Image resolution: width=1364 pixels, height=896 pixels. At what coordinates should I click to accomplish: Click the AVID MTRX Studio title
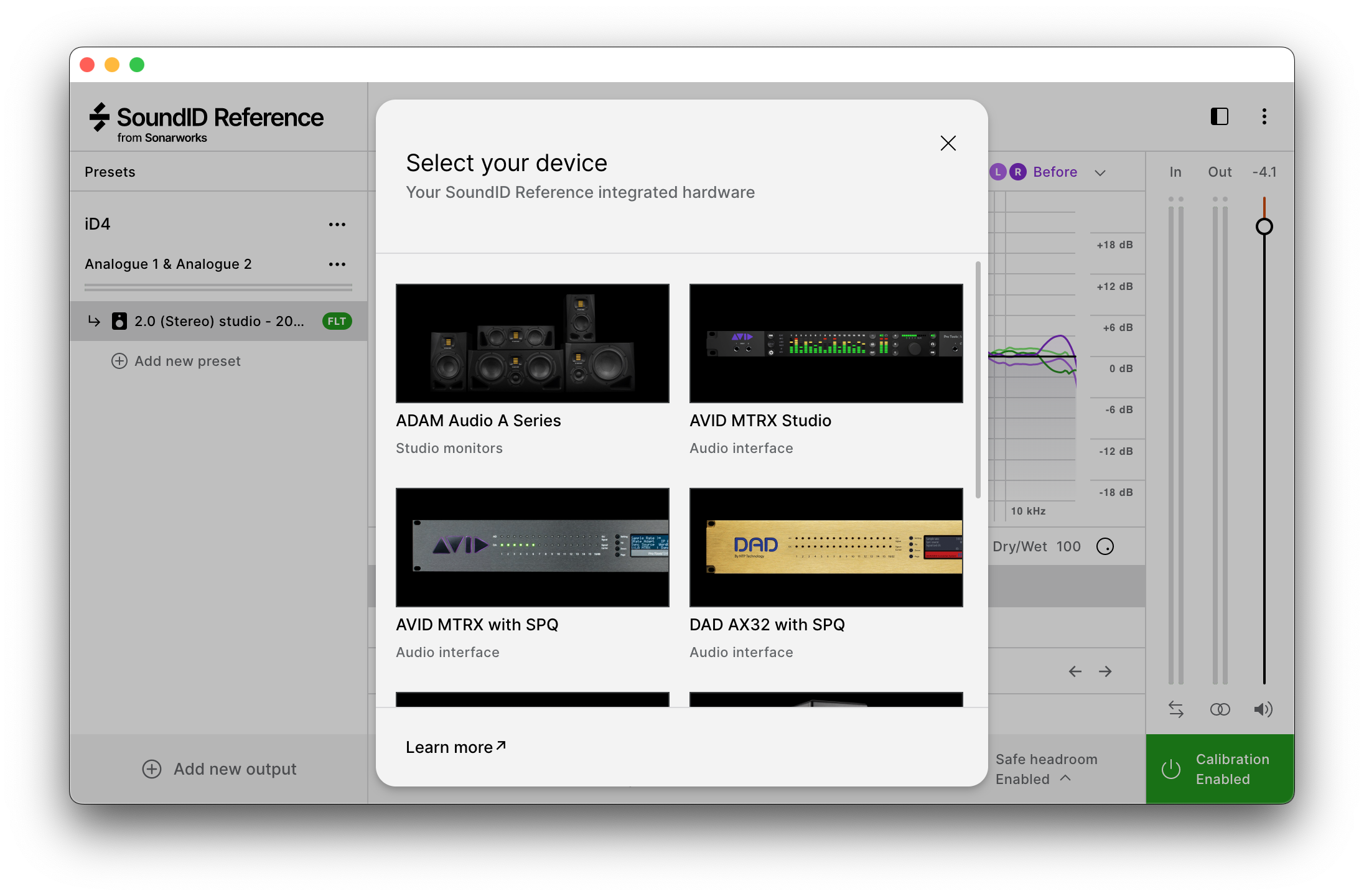point(760,421)
